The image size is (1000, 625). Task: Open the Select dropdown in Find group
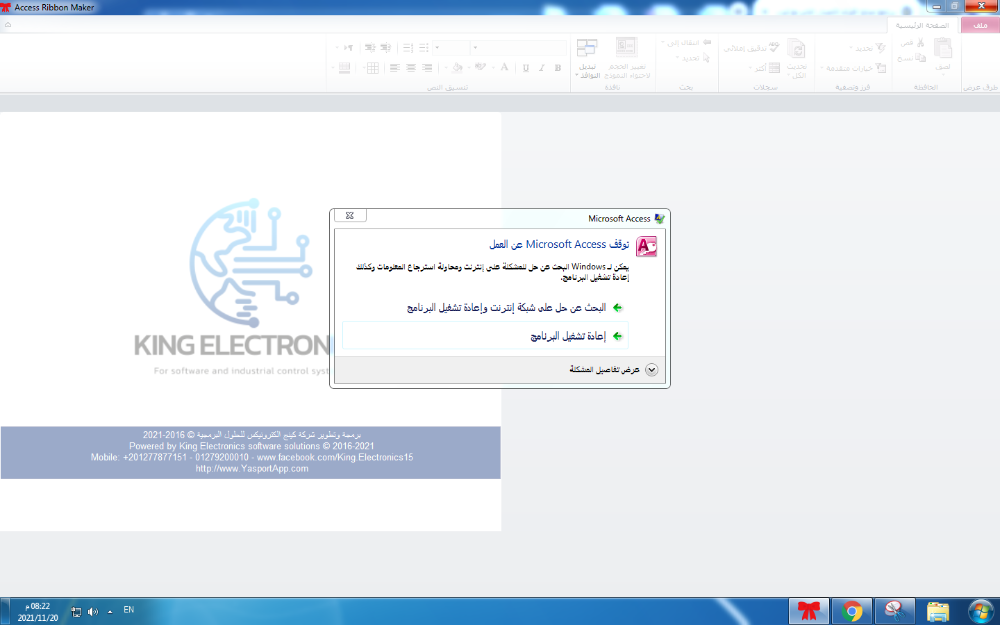[693, 57]
